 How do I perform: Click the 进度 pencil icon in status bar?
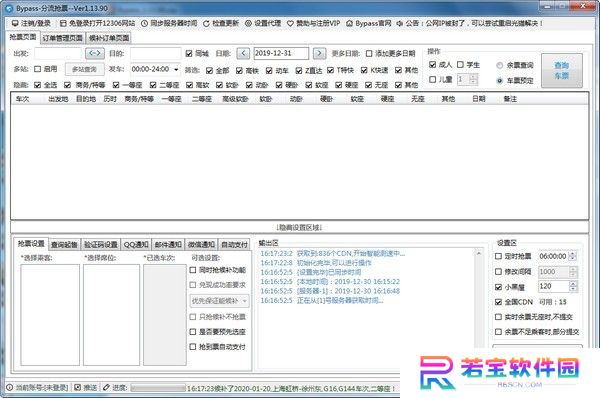(107, 388)
